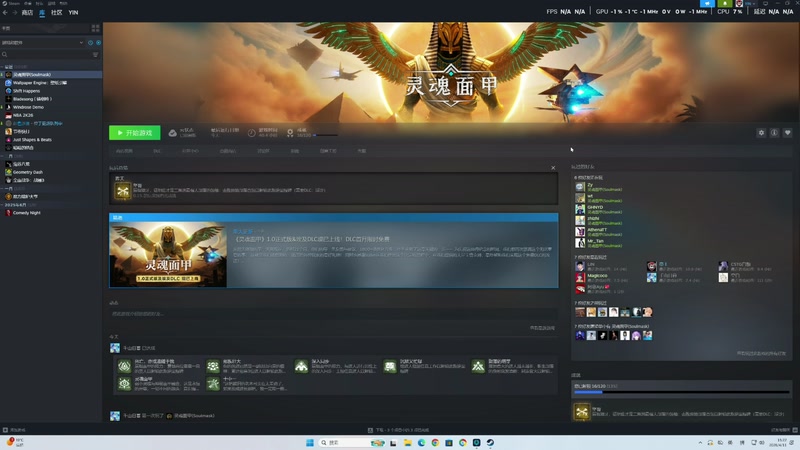The height and width of the screenshot is (450, 800).
Task: Switch library sidebar to grid view
Action: 95,28
